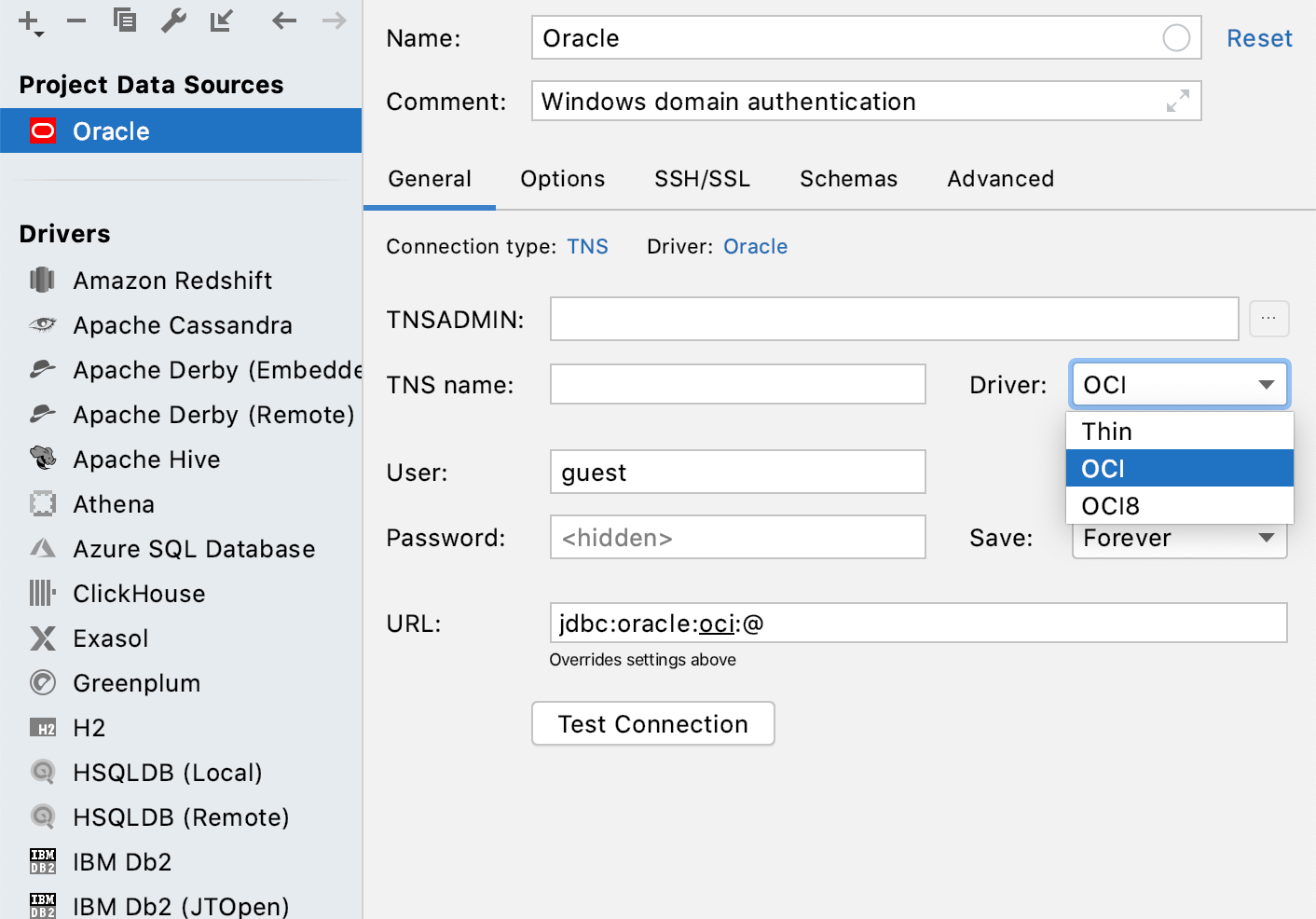The width and height of the screenshot is (1316, 919).
Task: Click the URL field
Action: pyautogui.click(x=919, y=623)
